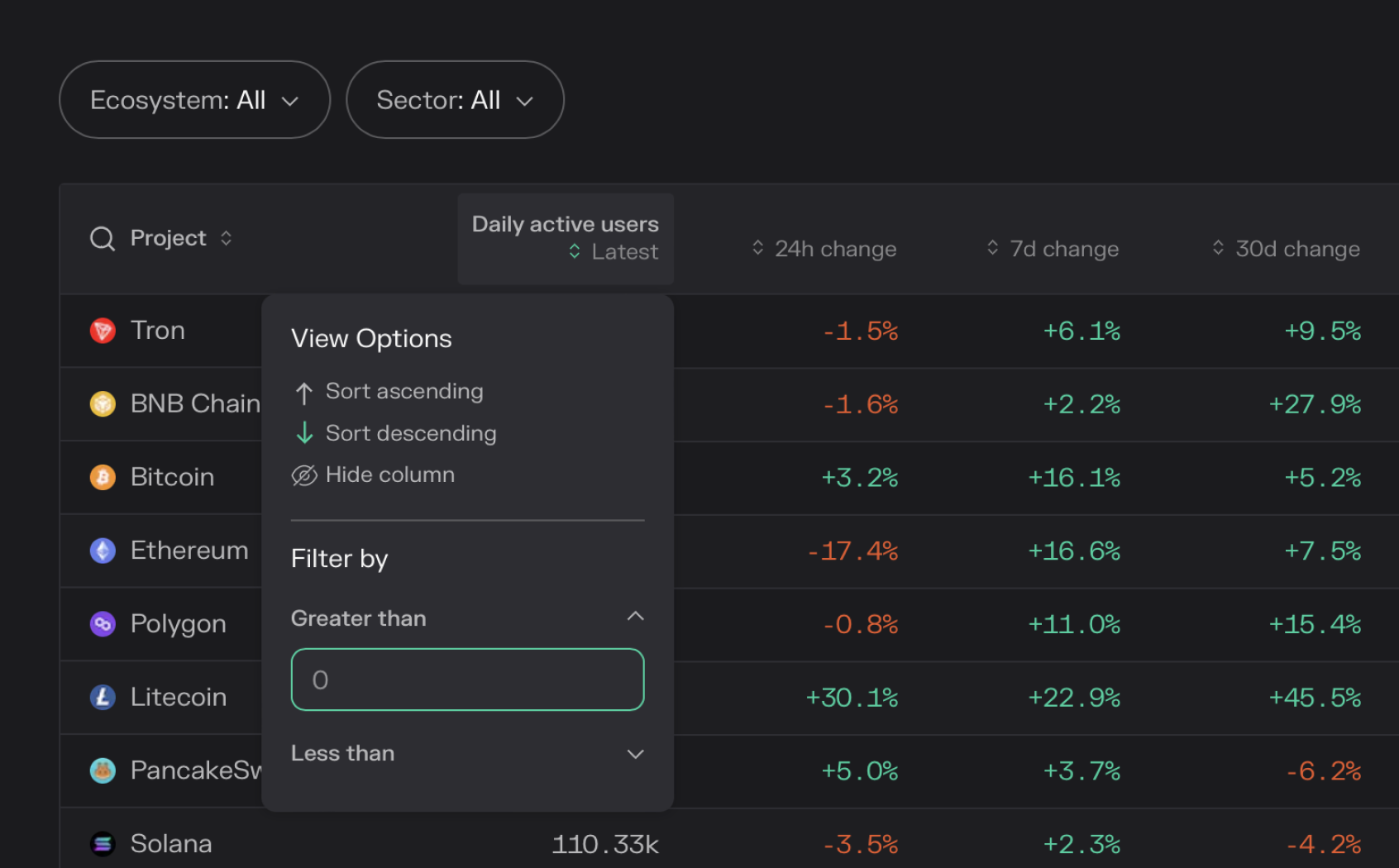Screen dimensions: 1399x868
Task: Expand the Less than filter section
Action: click(634, 754)
